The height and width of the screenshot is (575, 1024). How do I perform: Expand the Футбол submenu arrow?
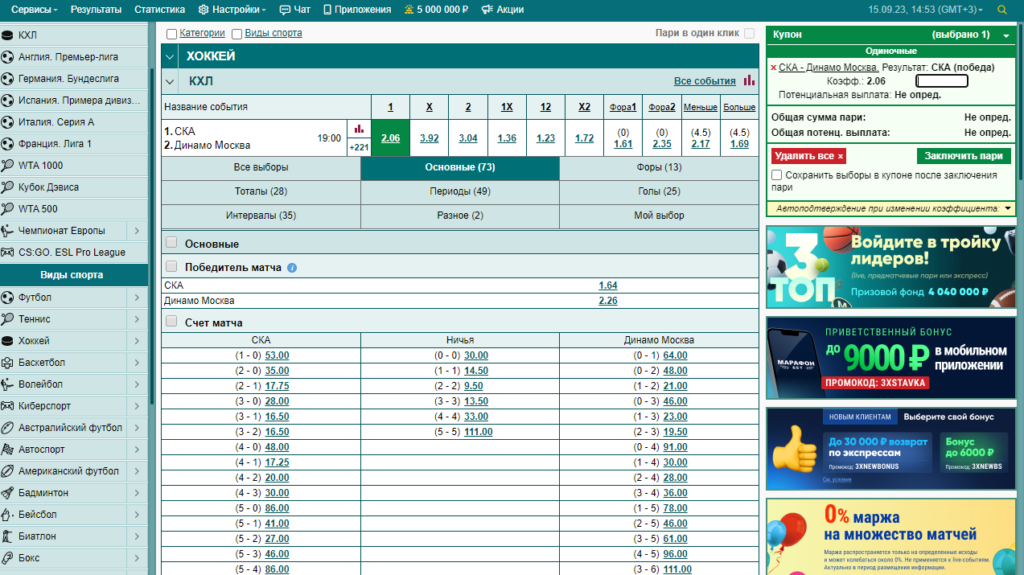137,297
